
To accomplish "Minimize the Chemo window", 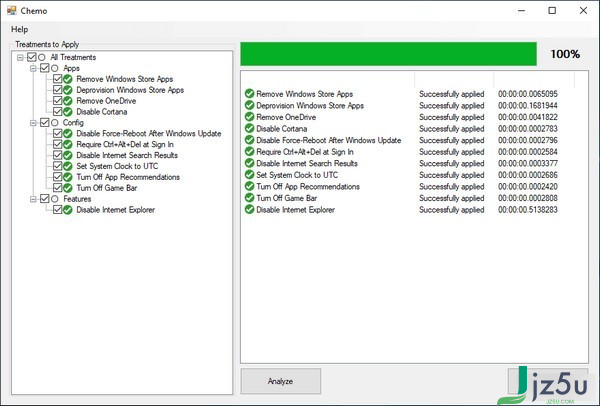I will [521, 11].
